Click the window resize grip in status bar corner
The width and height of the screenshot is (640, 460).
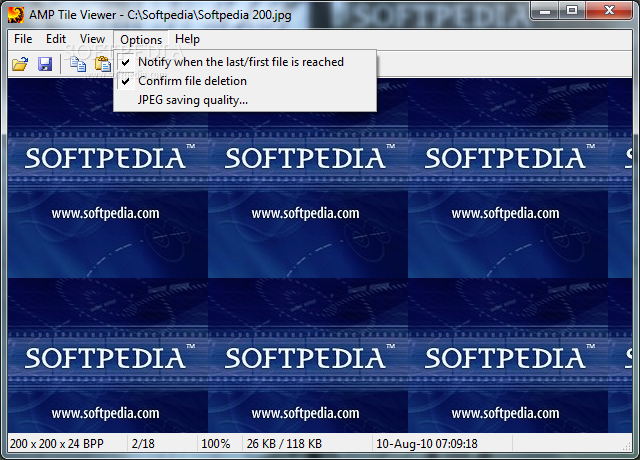pyautogui.click(x=627, y=447)
